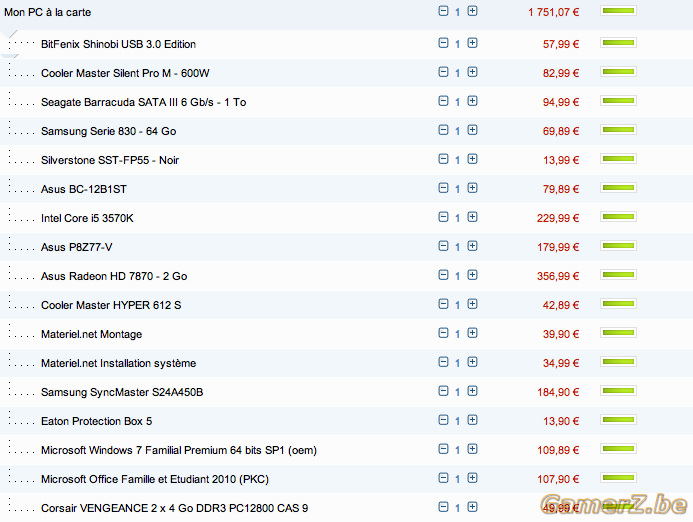Select Cooler Master Silent Pro M - 600W row
This screenshot has width=693, height=522.
pos(346,73)
